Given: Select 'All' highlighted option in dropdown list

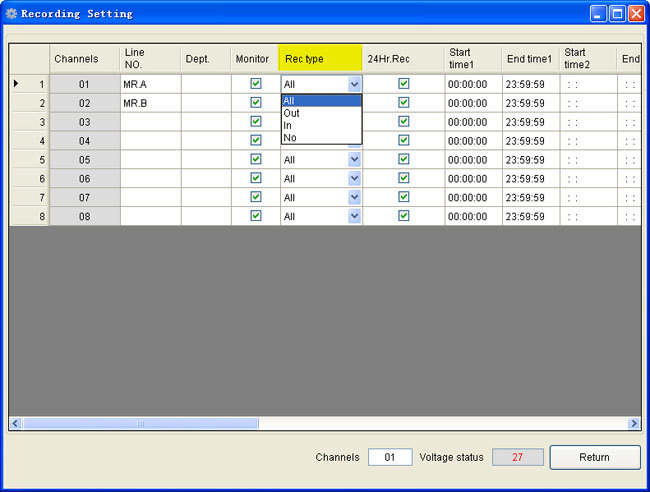Looking at the screenshot, I should tap(320, 101).
